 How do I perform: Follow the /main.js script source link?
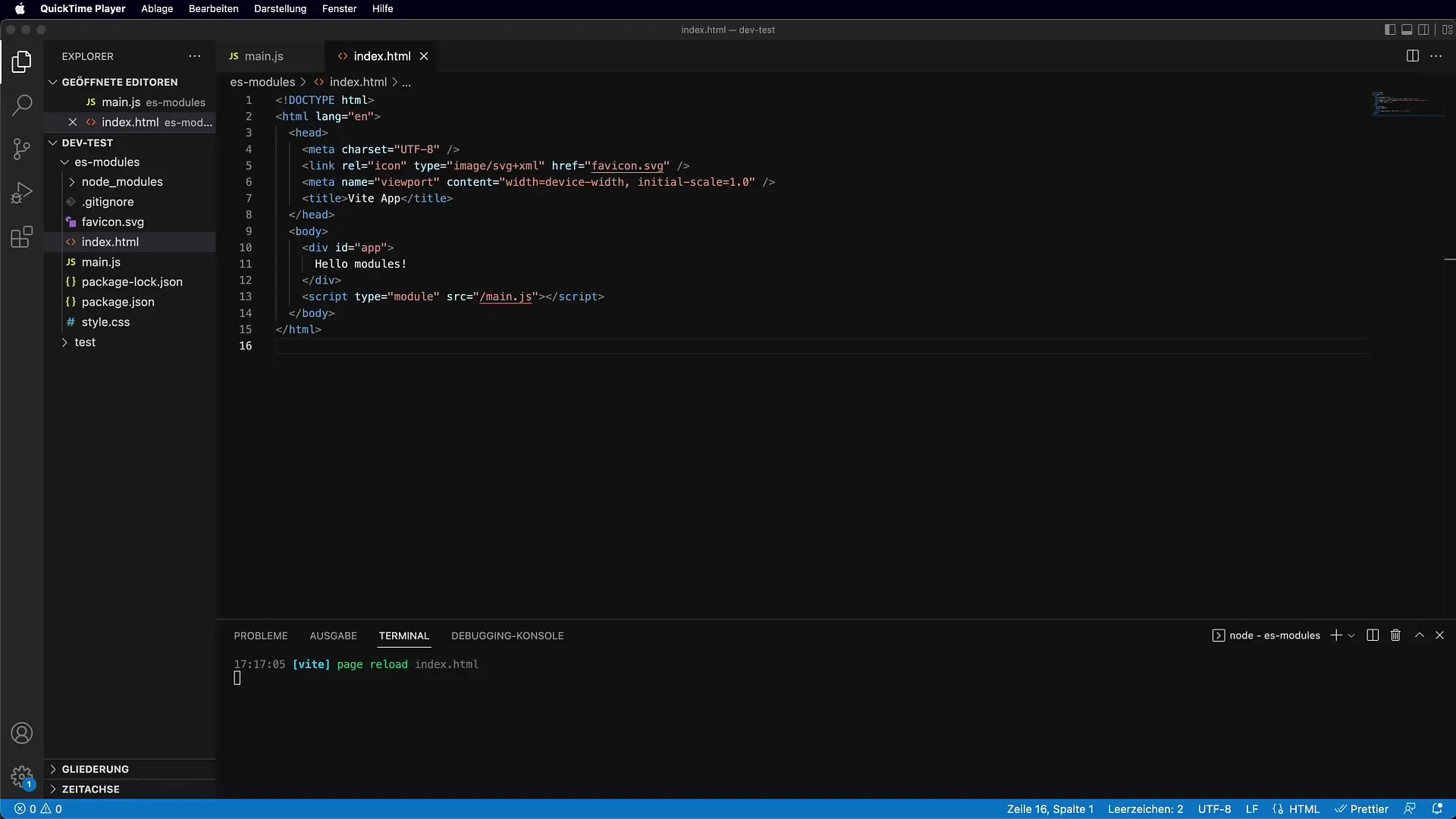[x=506, y=297]
